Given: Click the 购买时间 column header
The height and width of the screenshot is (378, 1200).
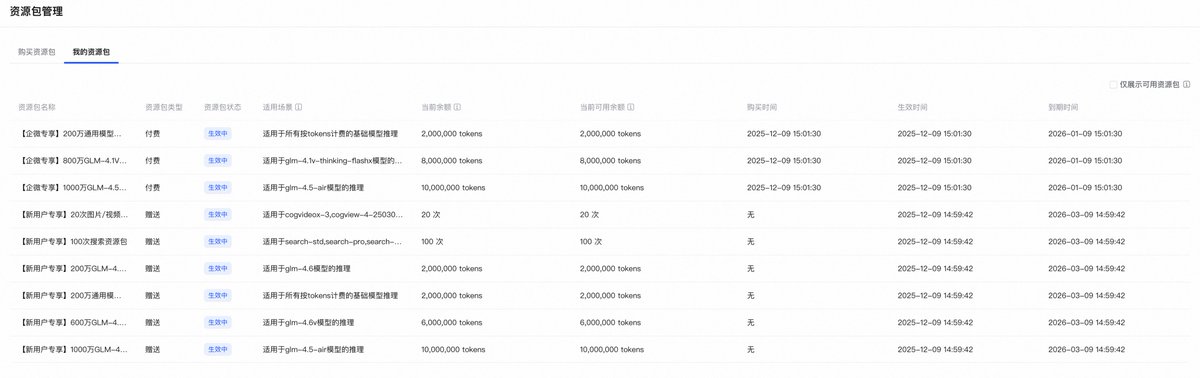Looking at the screenshot, I should pyautogui.click(x=762, y=107).
